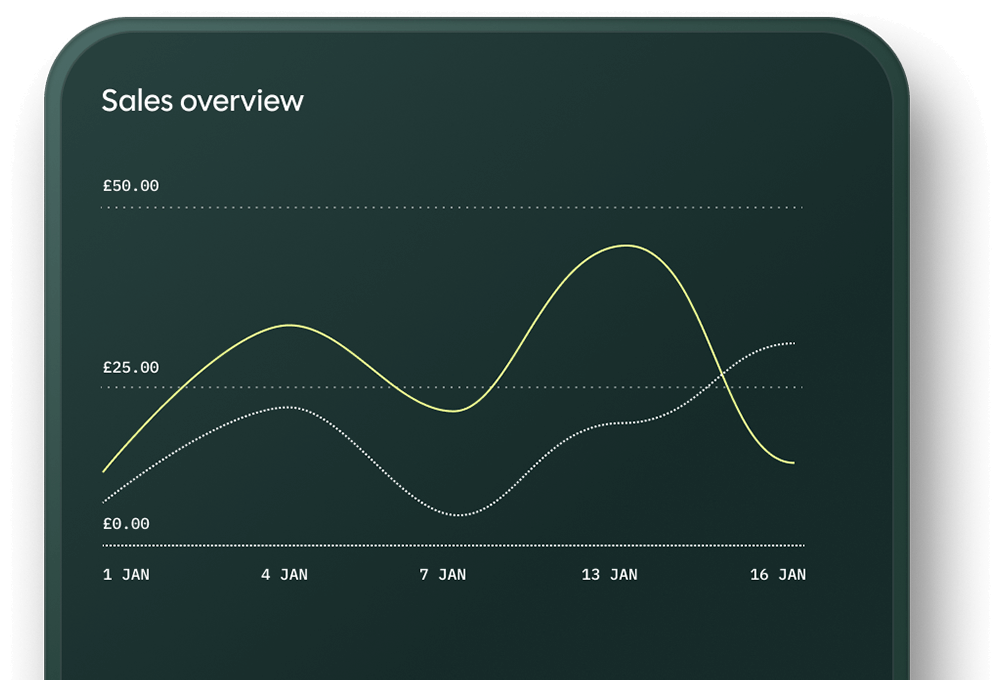
Task: Select the white dotted curve's peak above 4 JAN
Action: (x=288, y=407)
